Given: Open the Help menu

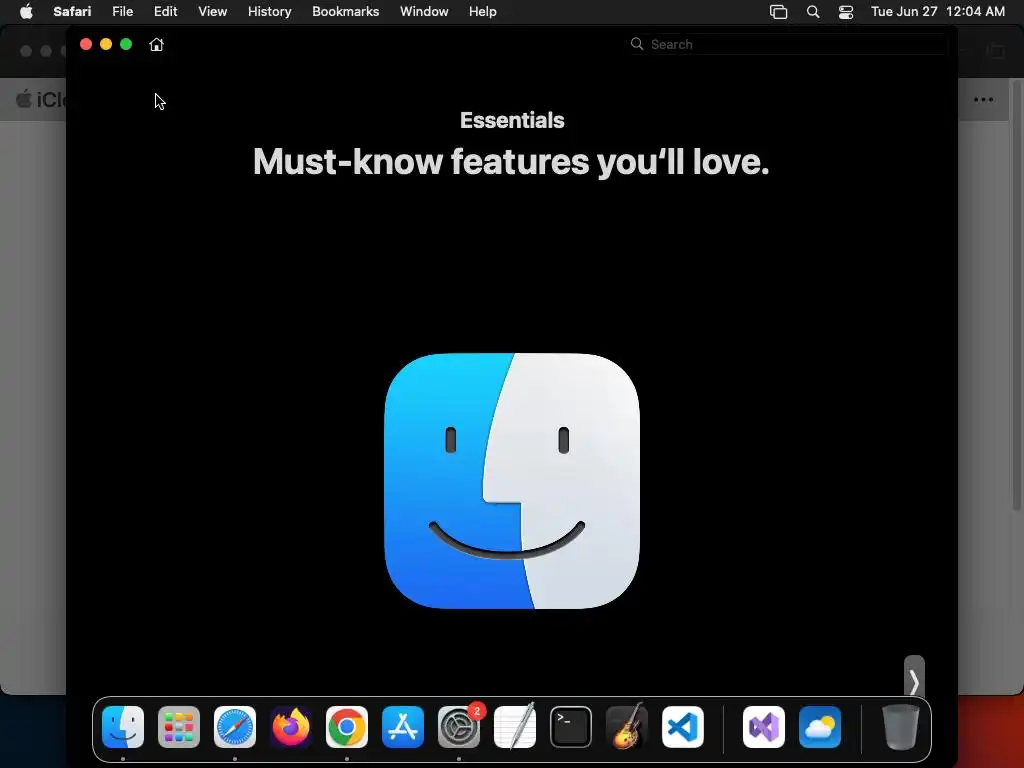Looking at the screenshot, I should (483, 12).
